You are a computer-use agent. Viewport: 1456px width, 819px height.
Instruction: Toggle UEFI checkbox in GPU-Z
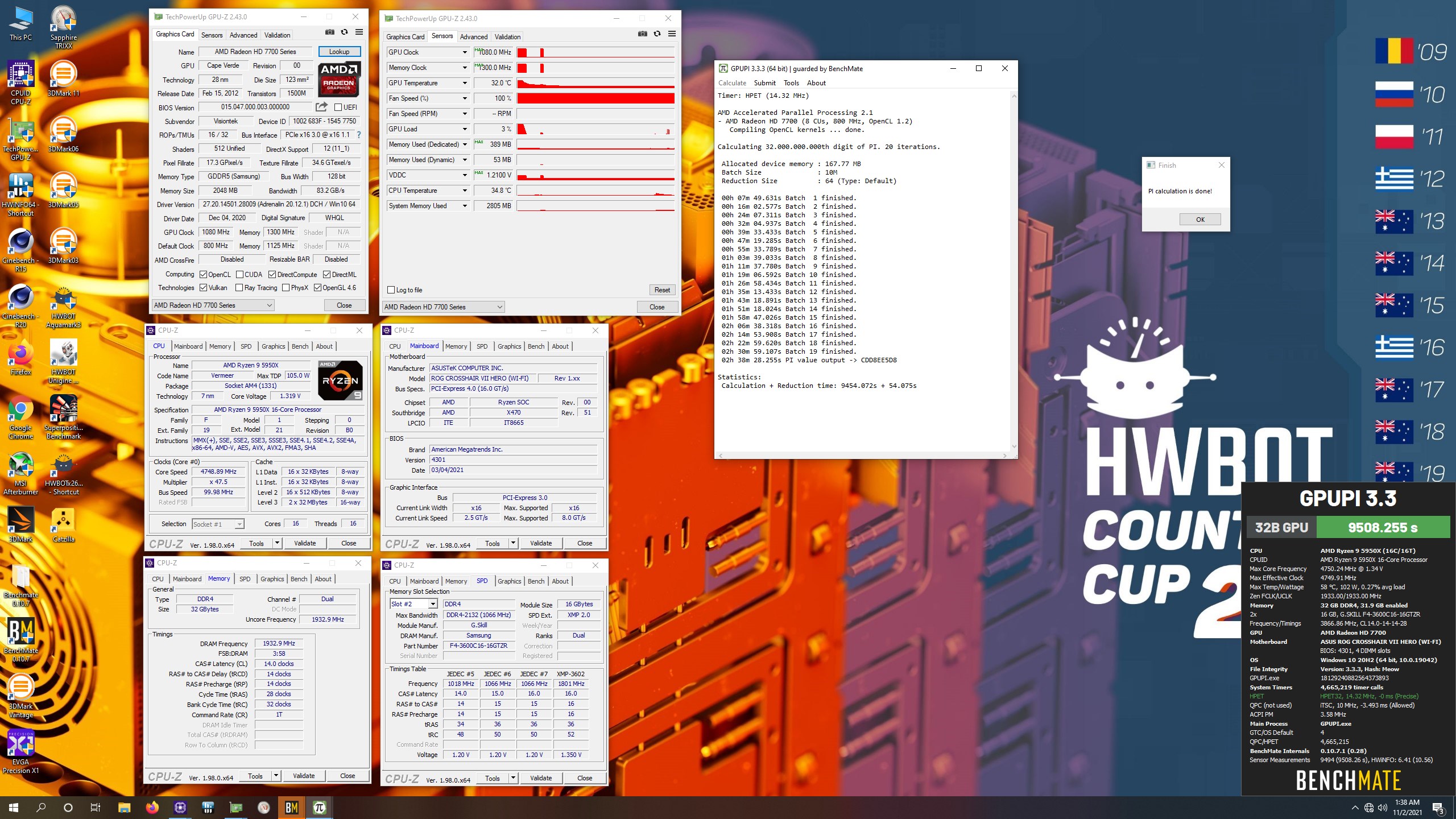click(338, 107)
